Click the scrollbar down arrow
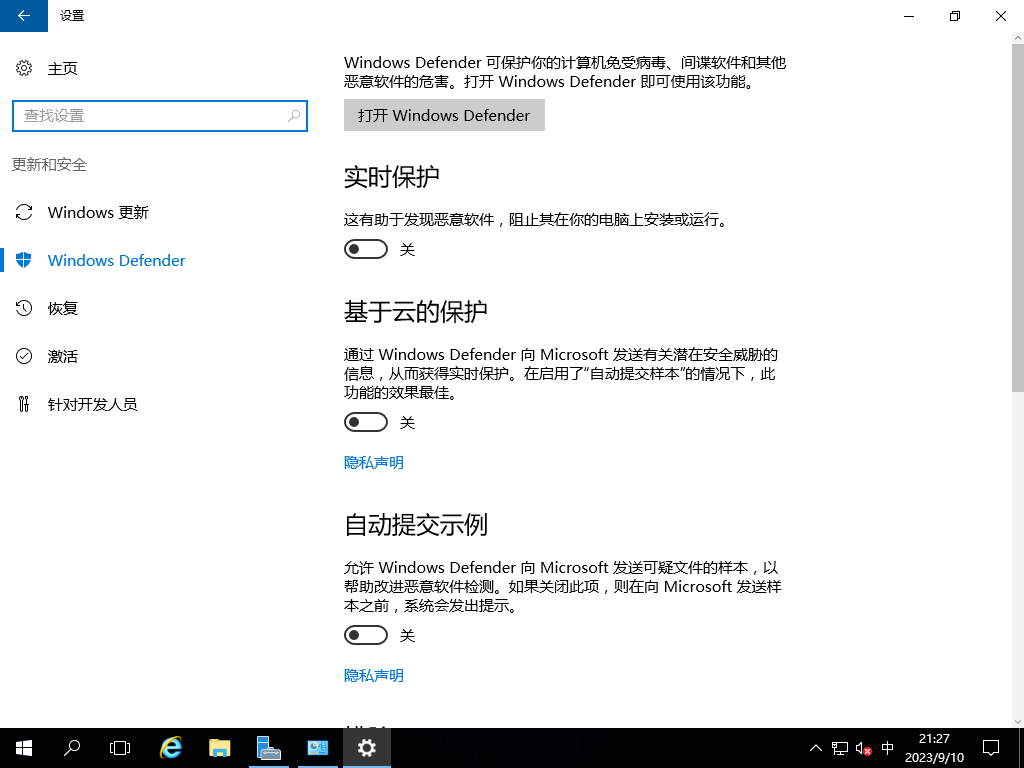The width and height of the screenshot is (1024, 768). [1017, 722]
